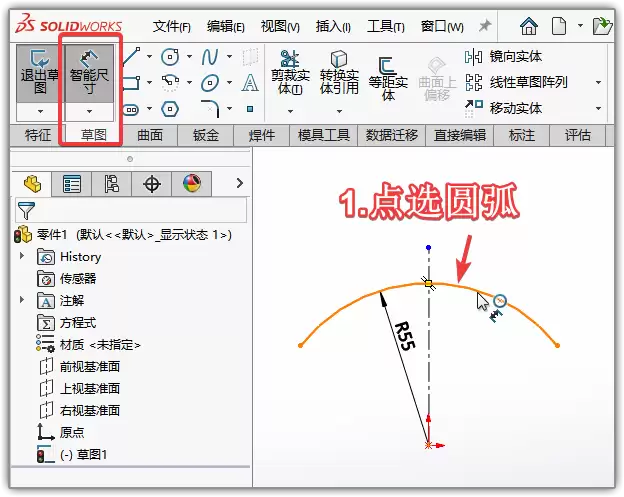
Task: Open the 文件(F) menu
Action: pyautogui.click(x=172, y=26)
